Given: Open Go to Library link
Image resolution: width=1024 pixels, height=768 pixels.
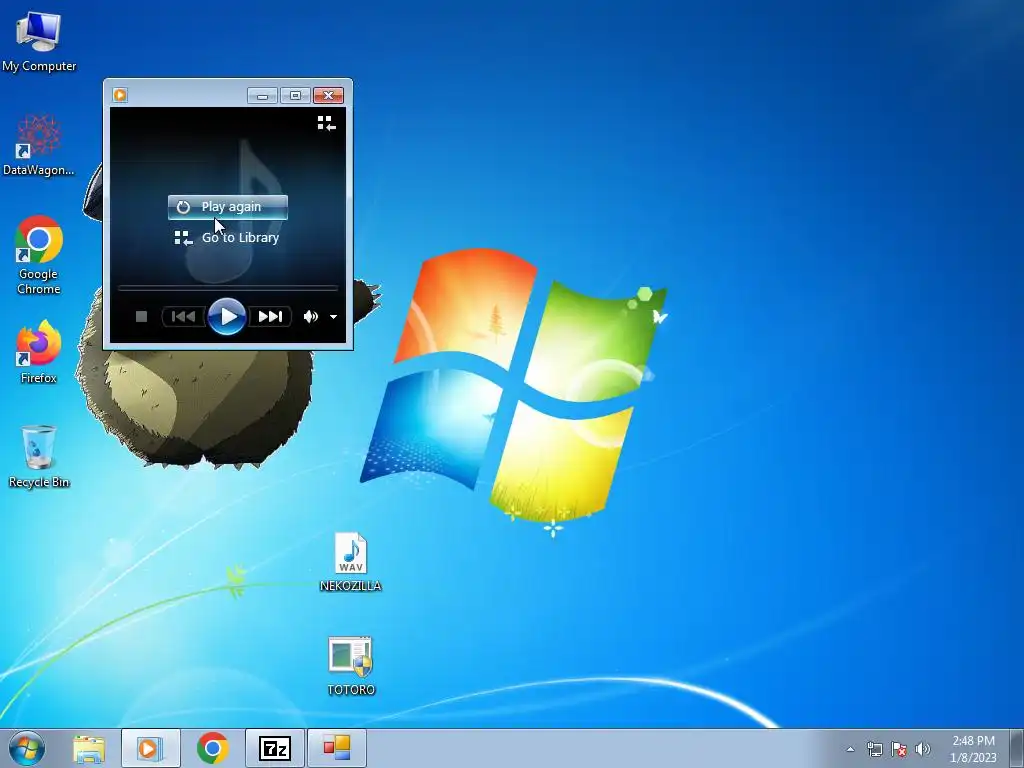Looking at the screenshot, I should coord(227,238).
